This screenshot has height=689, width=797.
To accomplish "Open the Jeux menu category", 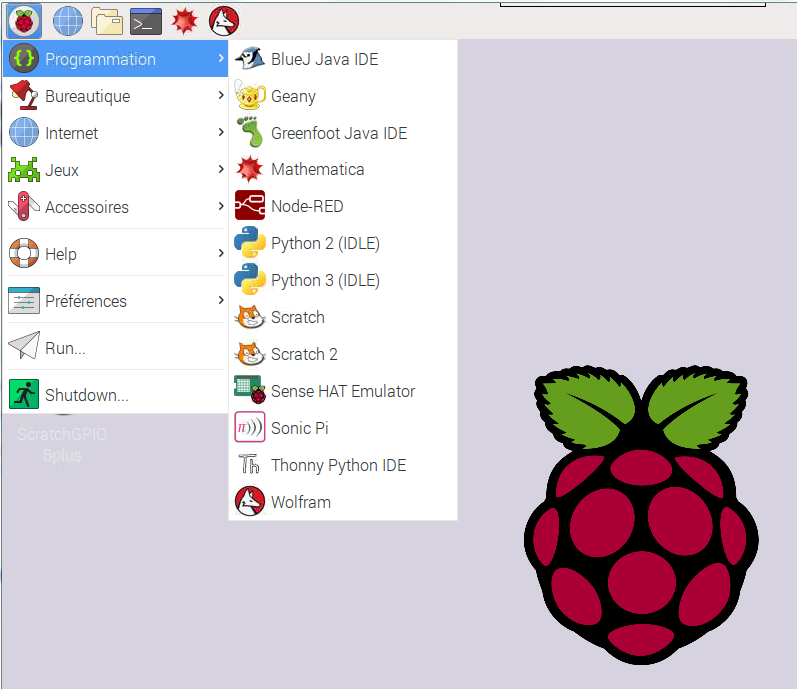I will [x=115, y=170].
